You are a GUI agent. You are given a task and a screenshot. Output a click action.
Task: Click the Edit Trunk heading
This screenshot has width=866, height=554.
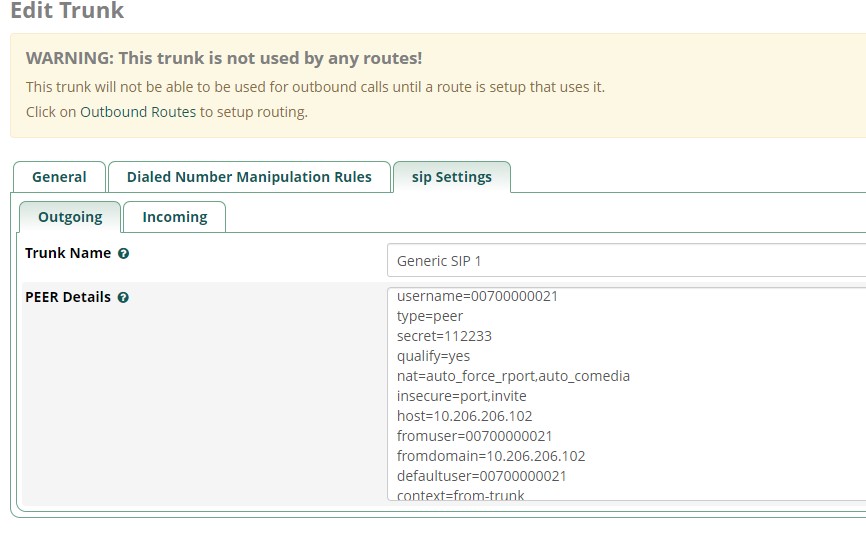[67, 10]
